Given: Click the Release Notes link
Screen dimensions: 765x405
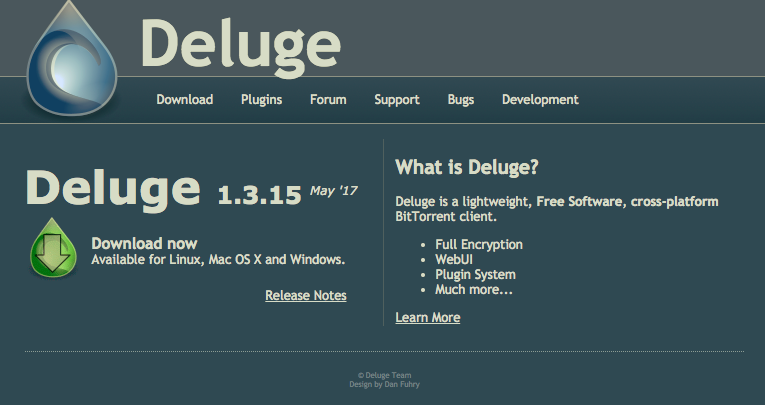Looking at the screenshot, I should pyautogui.click(x=306, y=295).
